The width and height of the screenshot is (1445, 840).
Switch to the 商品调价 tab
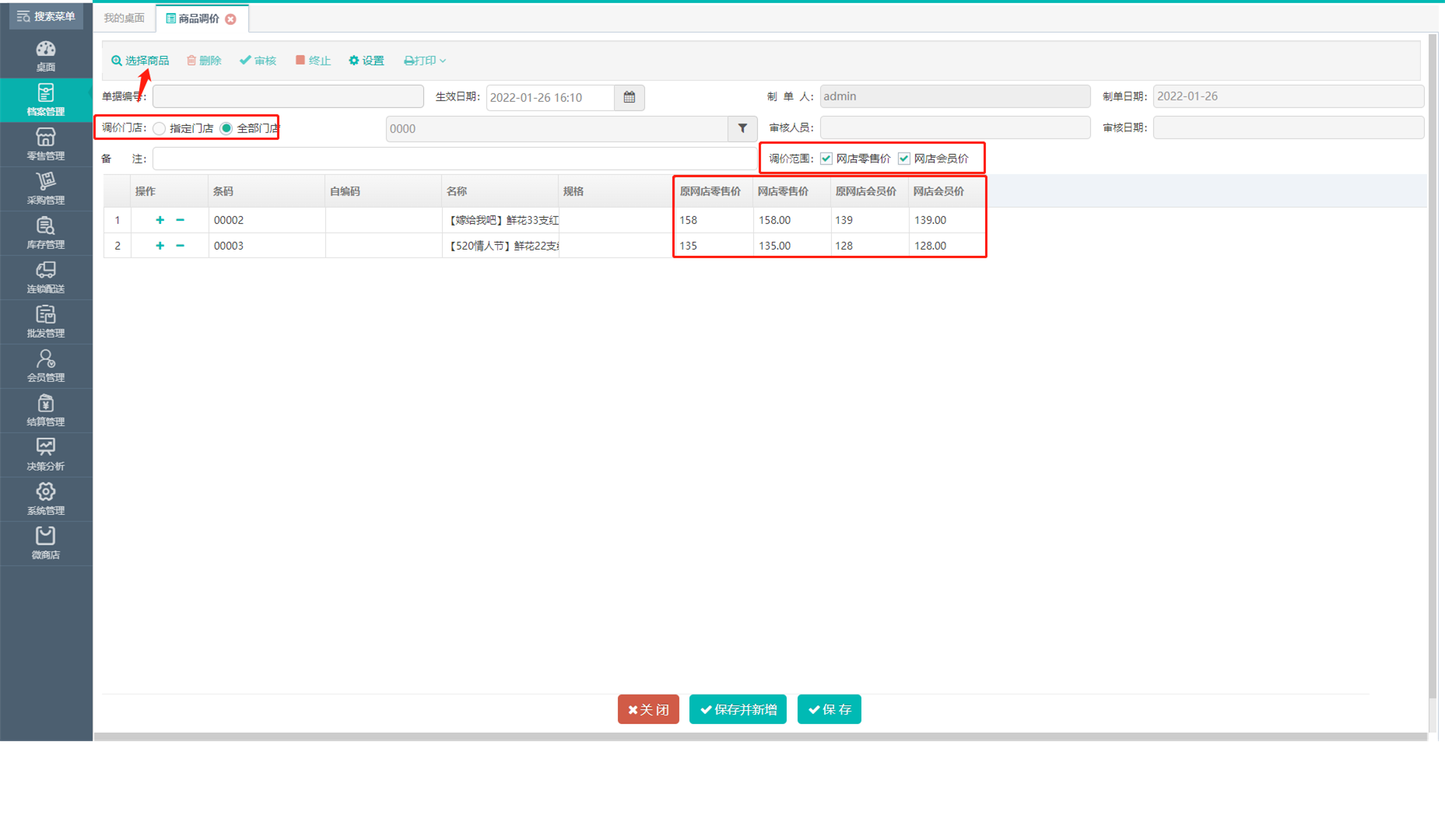(x=199, y=19)
